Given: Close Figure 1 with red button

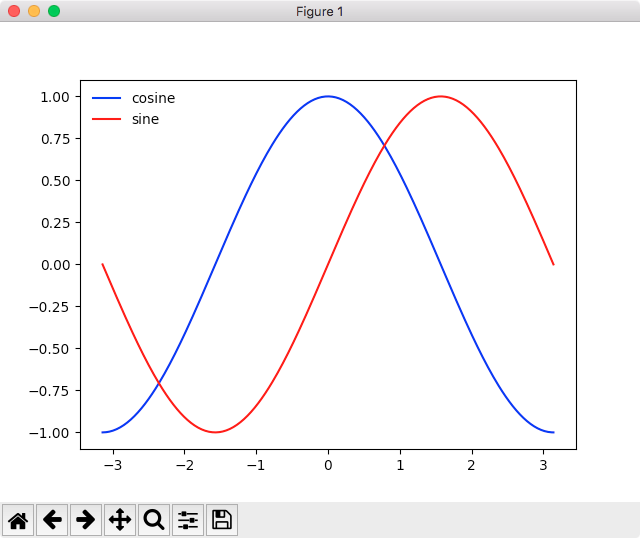Looking at the screenshot, I should click(x=14, y=11).
